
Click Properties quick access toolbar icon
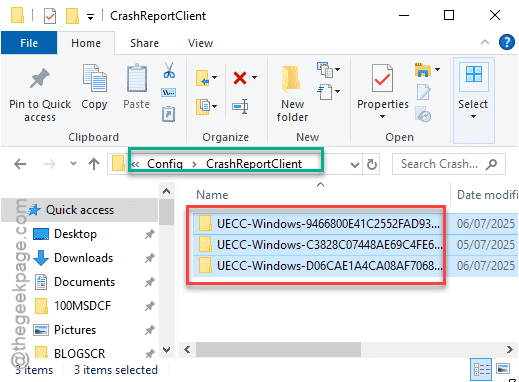pos(50,16)
